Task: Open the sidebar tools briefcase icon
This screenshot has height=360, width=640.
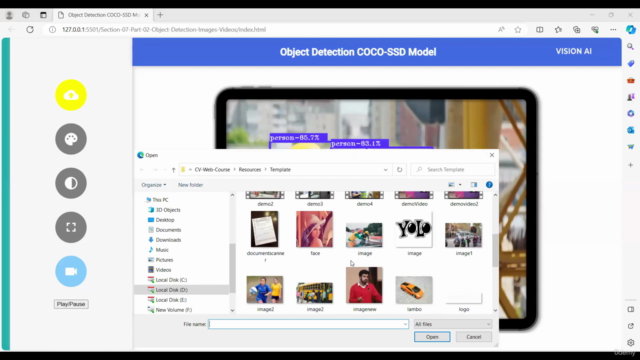Action: pyautogui.click(x=631, y=80)
